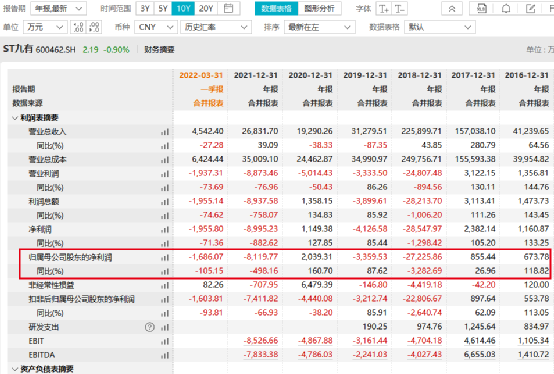Open chart icon for 归属母公司股东的净利润 row
The height and width of the screenshot is (374, 554).
pyautogui.click(x=165, y=258)
